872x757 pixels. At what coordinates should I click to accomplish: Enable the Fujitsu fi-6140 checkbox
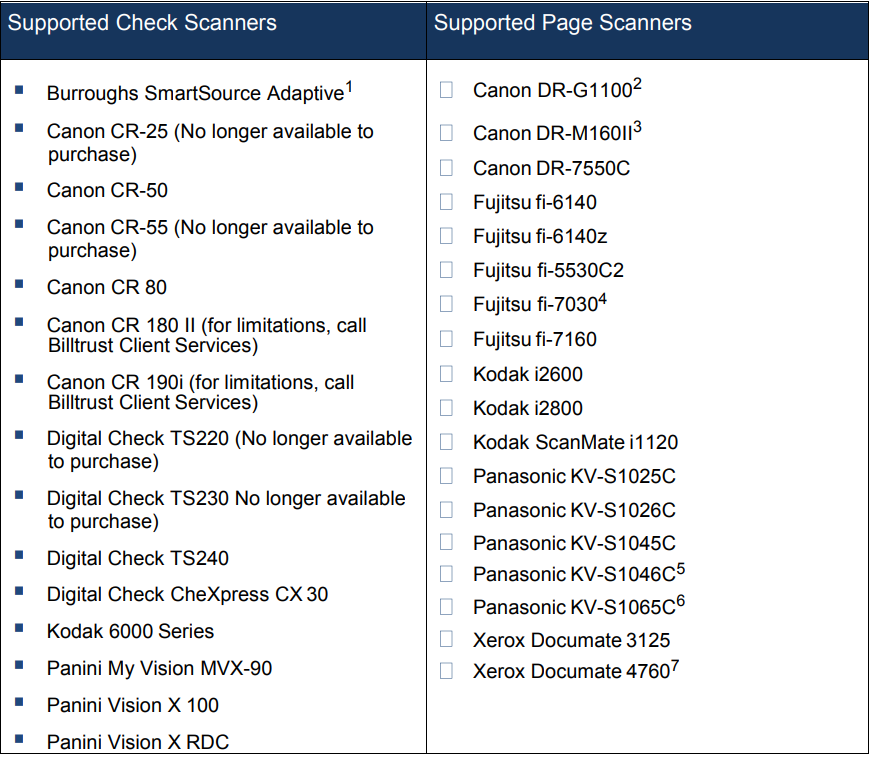point(447,202)
